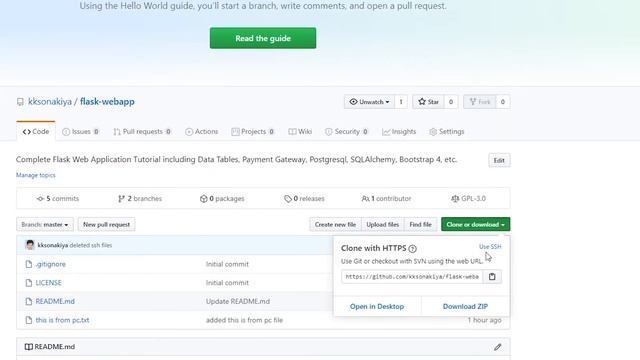Switch to the Pull requests tab

142,131
